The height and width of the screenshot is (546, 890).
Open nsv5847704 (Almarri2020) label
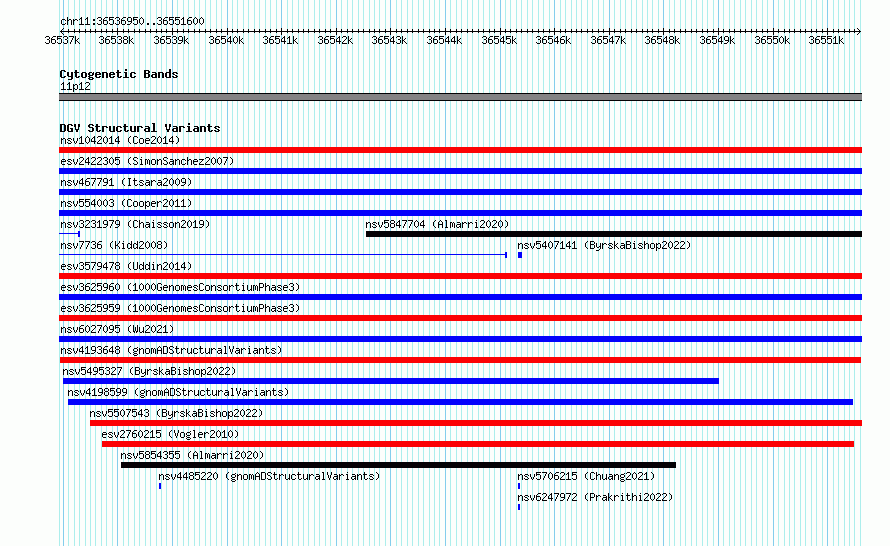click(437, 224)
